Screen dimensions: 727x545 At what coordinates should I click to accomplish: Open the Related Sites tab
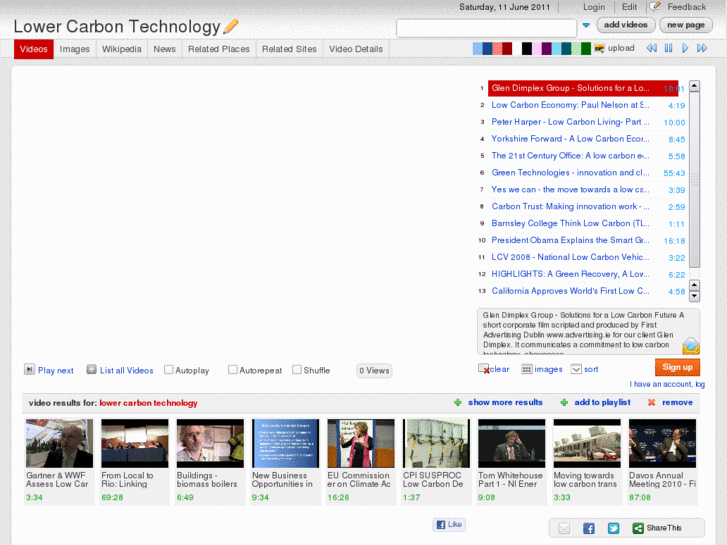click(289, 49)
